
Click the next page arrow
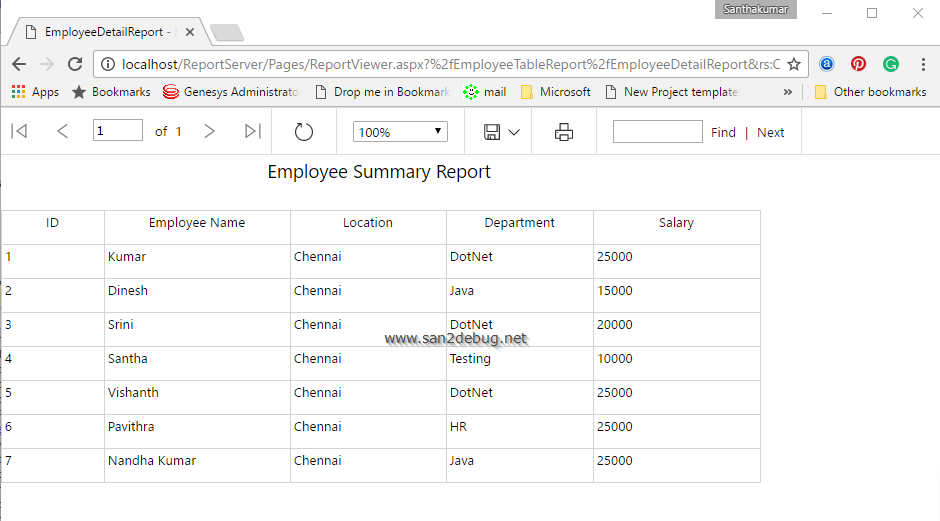point(209,131)
